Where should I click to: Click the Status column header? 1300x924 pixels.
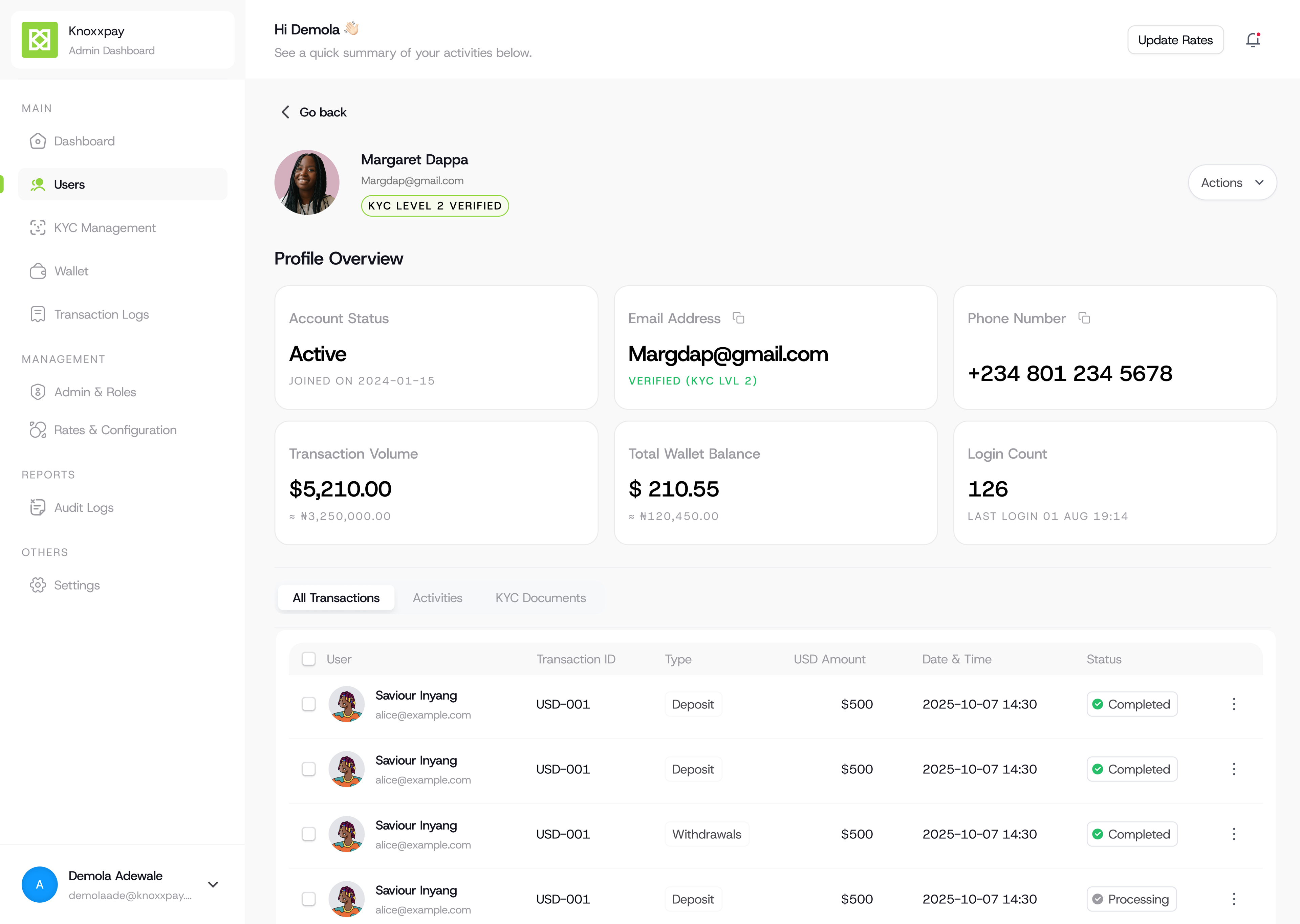coord(1104,659)
